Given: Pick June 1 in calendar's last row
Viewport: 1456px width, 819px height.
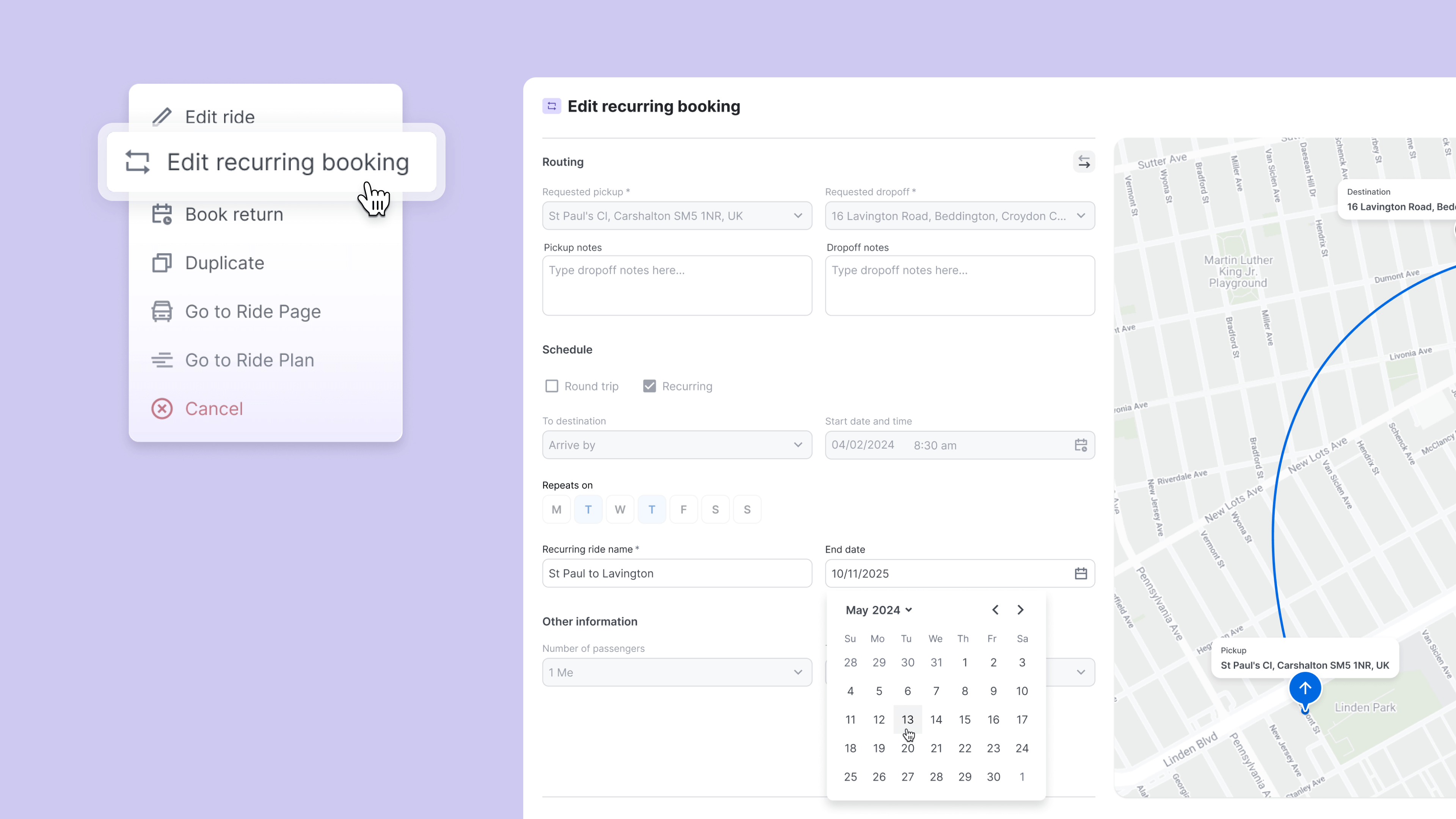Looking at the screenshot, I should tap(1022, 777).
